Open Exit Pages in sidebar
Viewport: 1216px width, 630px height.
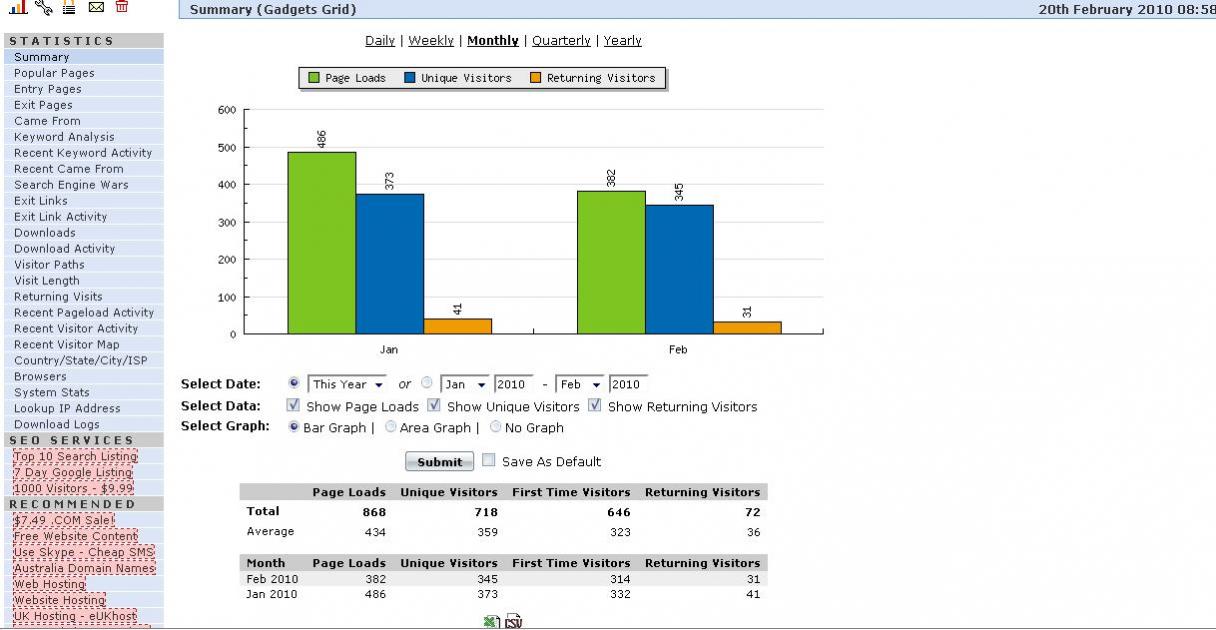(84, 105)
